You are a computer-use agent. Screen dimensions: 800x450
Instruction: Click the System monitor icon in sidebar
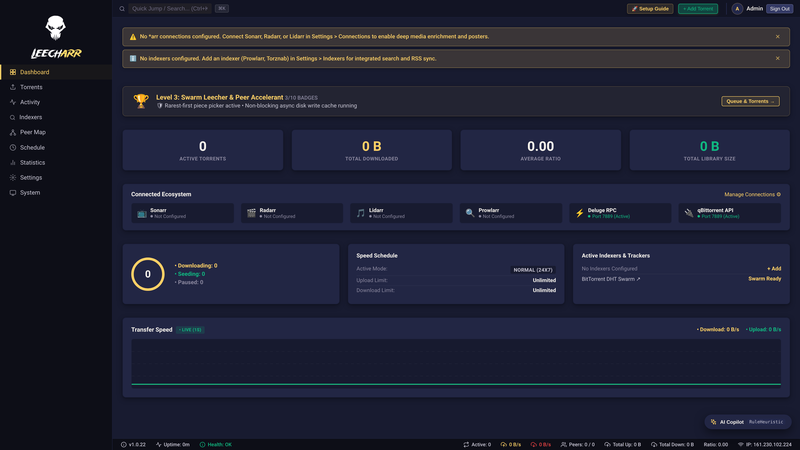pos(13,192)
